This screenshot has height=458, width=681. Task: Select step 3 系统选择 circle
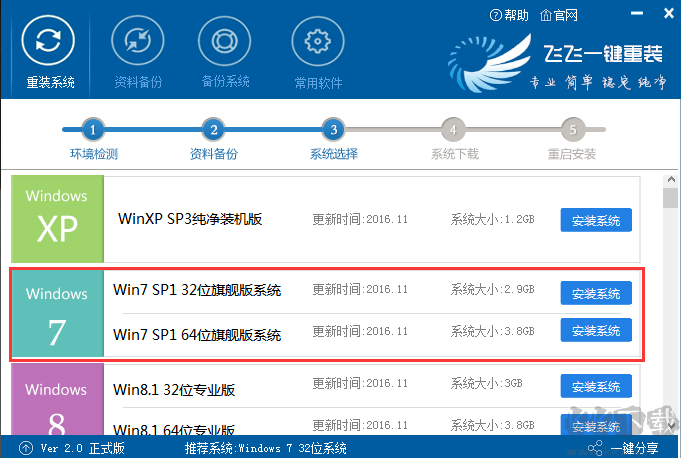334,129
